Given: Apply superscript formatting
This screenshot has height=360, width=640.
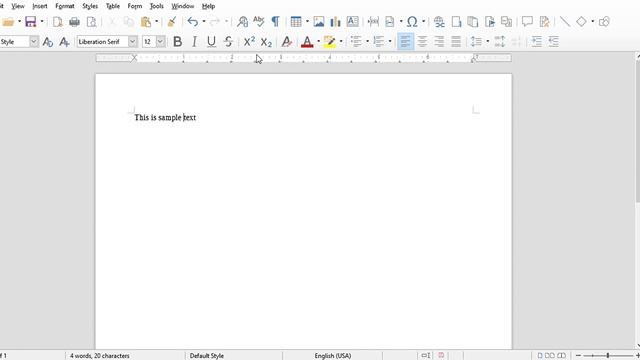Looking at the screenshot, I should 249,41.
